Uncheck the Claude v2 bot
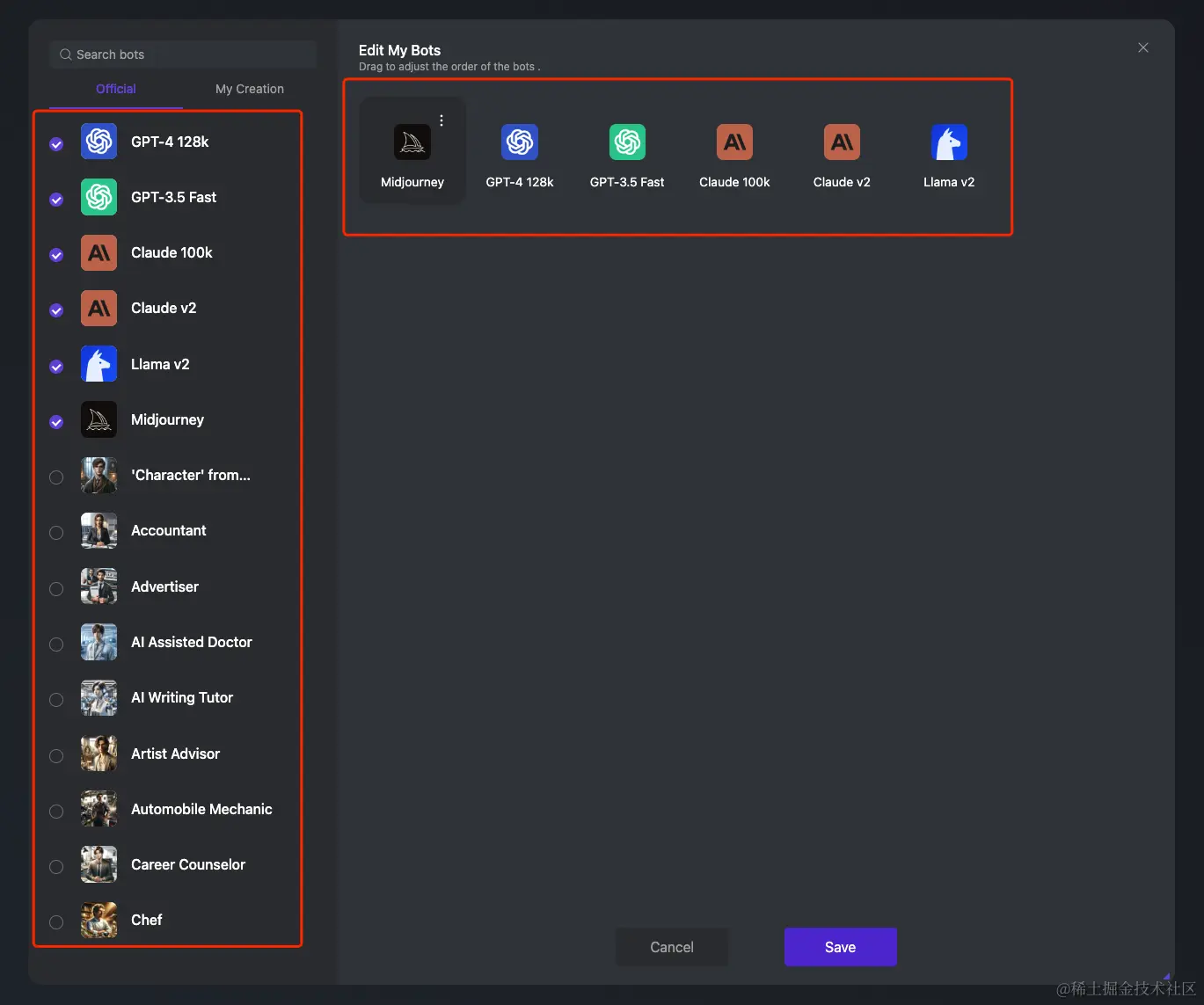This screenshot has width=1204, height=1005. [56, 310]
